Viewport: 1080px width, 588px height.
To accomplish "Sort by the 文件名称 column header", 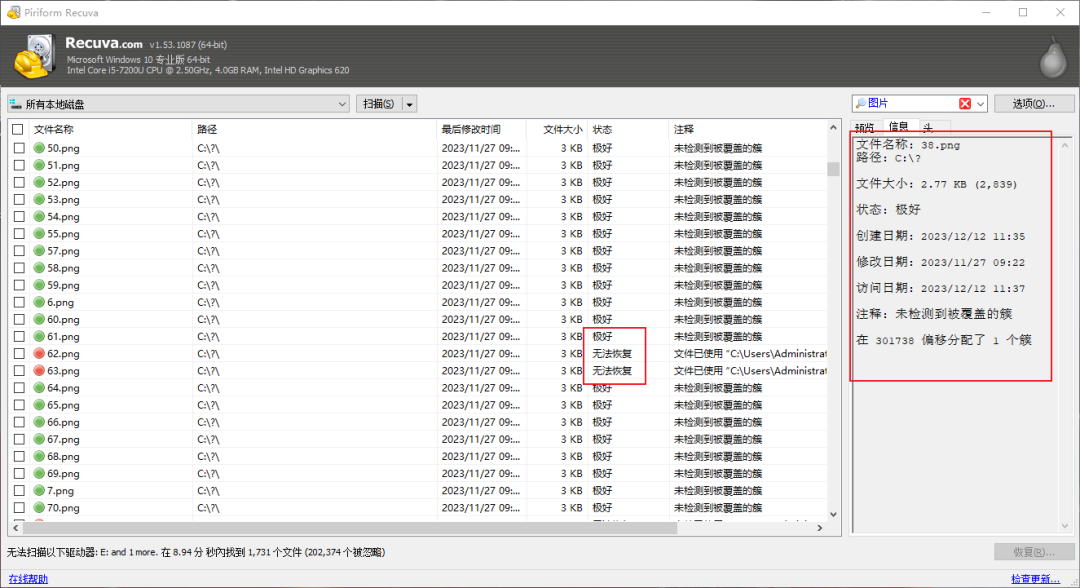I will pos(54,129).
